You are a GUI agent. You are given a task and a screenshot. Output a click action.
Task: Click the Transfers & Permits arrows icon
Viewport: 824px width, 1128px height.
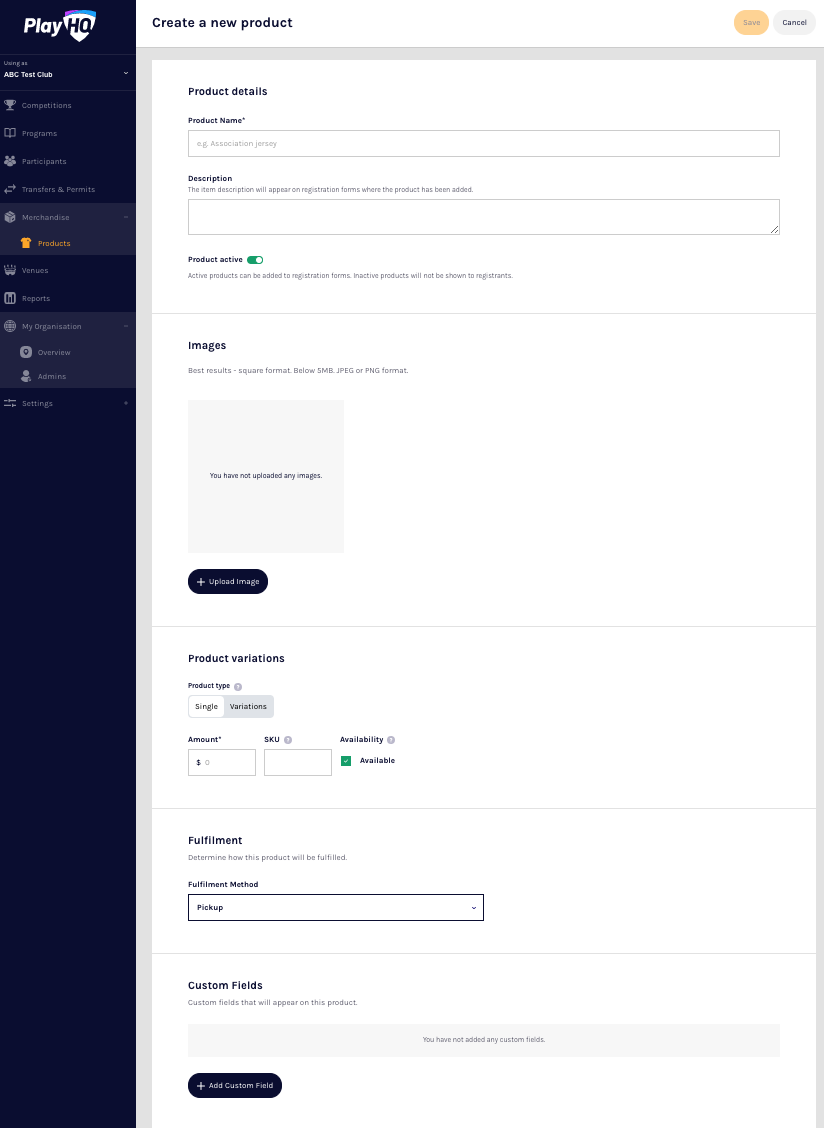tap(10, 189)
